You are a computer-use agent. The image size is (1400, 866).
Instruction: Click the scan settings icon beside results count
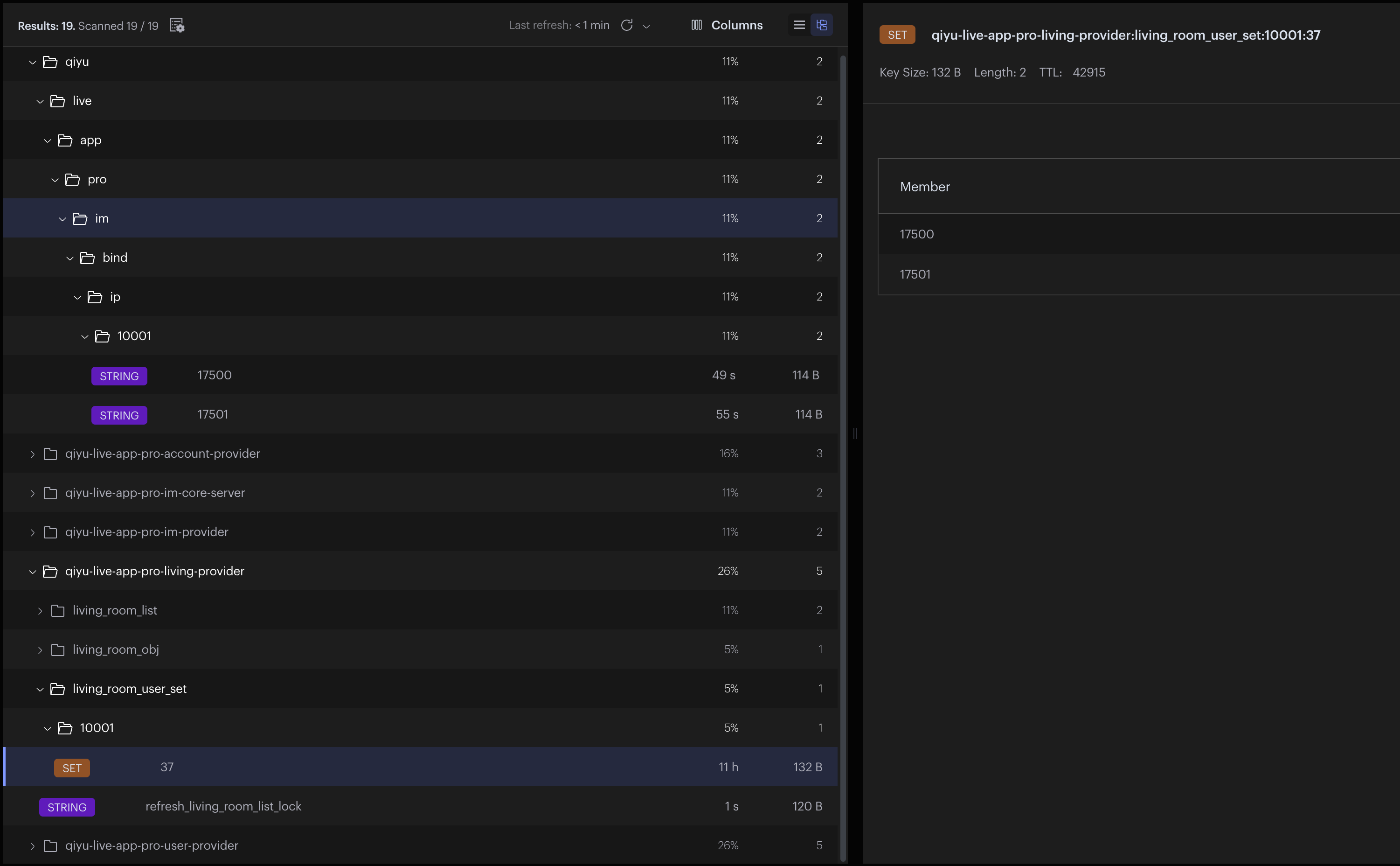point(177,25)
